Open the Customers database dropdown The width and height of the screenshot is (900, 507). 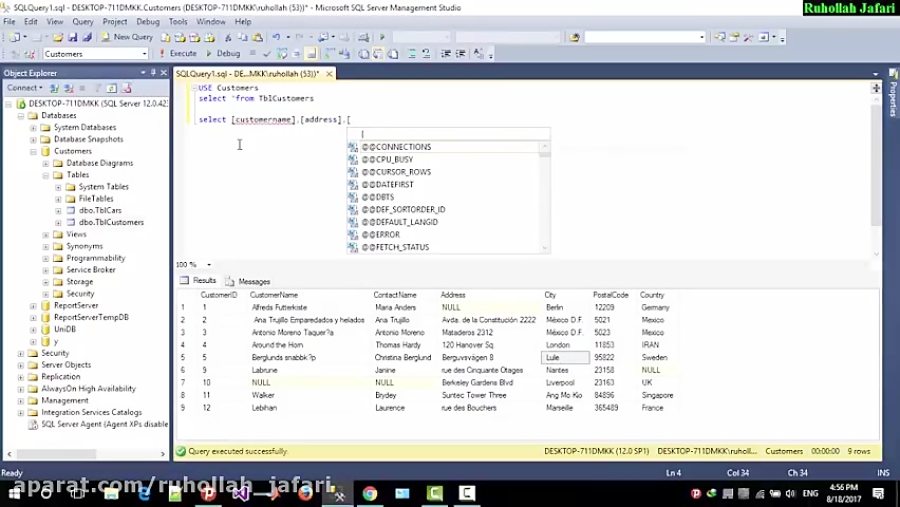pyautogui.click(x=144, y=54)
